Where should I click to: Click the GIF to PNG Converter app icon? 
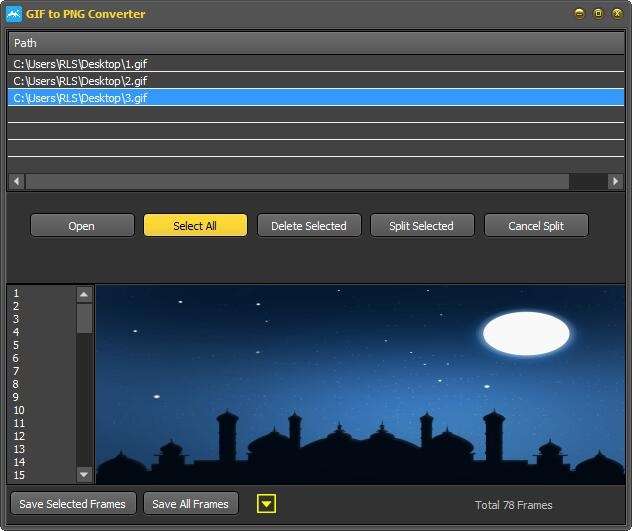point(14,14)
